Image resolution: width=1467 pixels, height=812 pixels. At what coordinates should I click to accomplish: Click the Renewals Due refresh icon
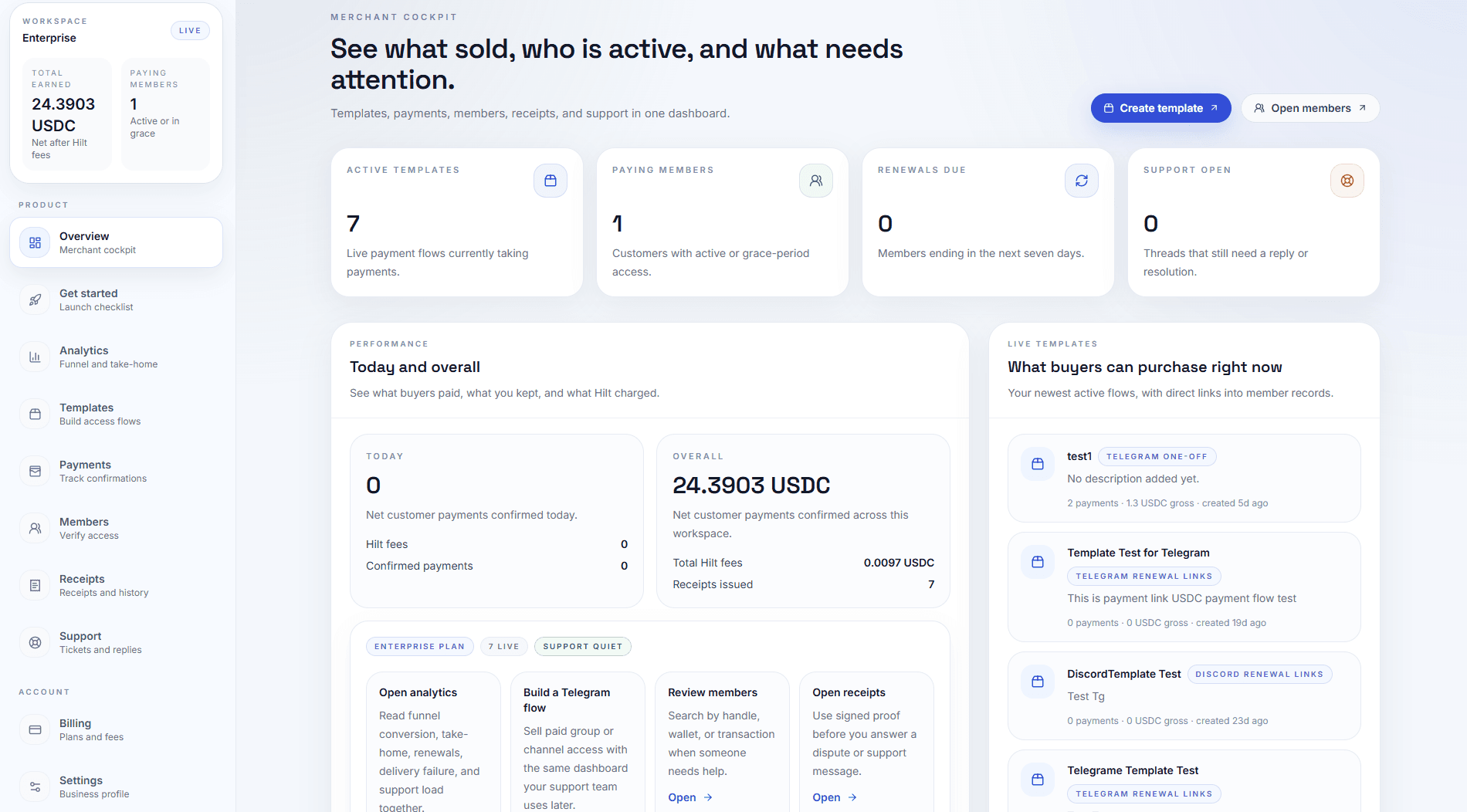pos(1082,181)
